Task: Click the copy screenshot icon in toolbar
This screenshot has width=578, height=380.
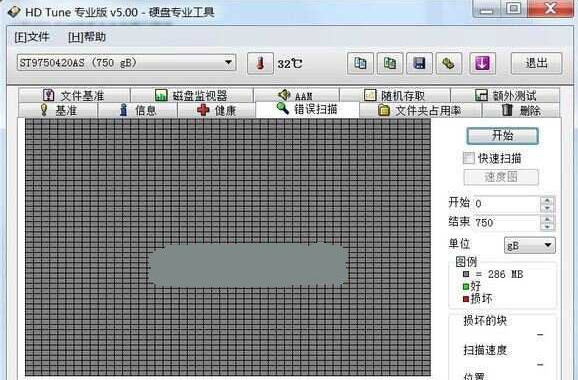Action: (390, 63)
